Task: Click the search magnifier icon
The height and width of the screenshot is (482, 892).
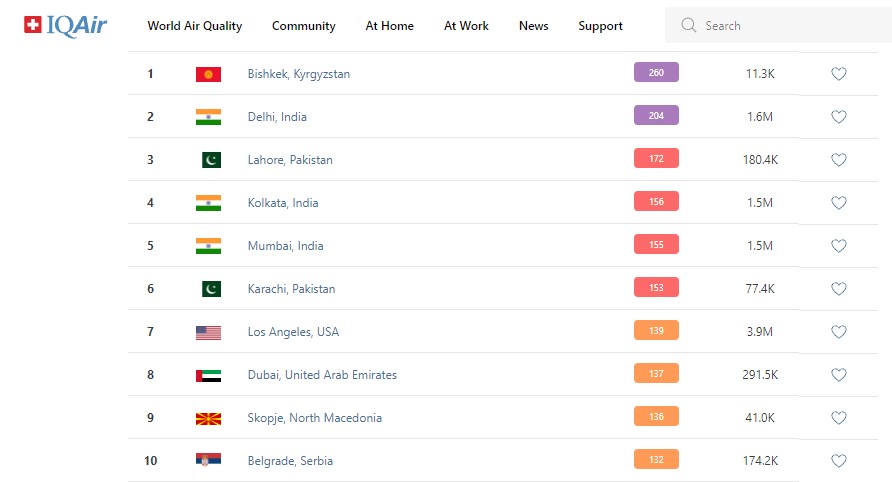Action: (688, 26)
